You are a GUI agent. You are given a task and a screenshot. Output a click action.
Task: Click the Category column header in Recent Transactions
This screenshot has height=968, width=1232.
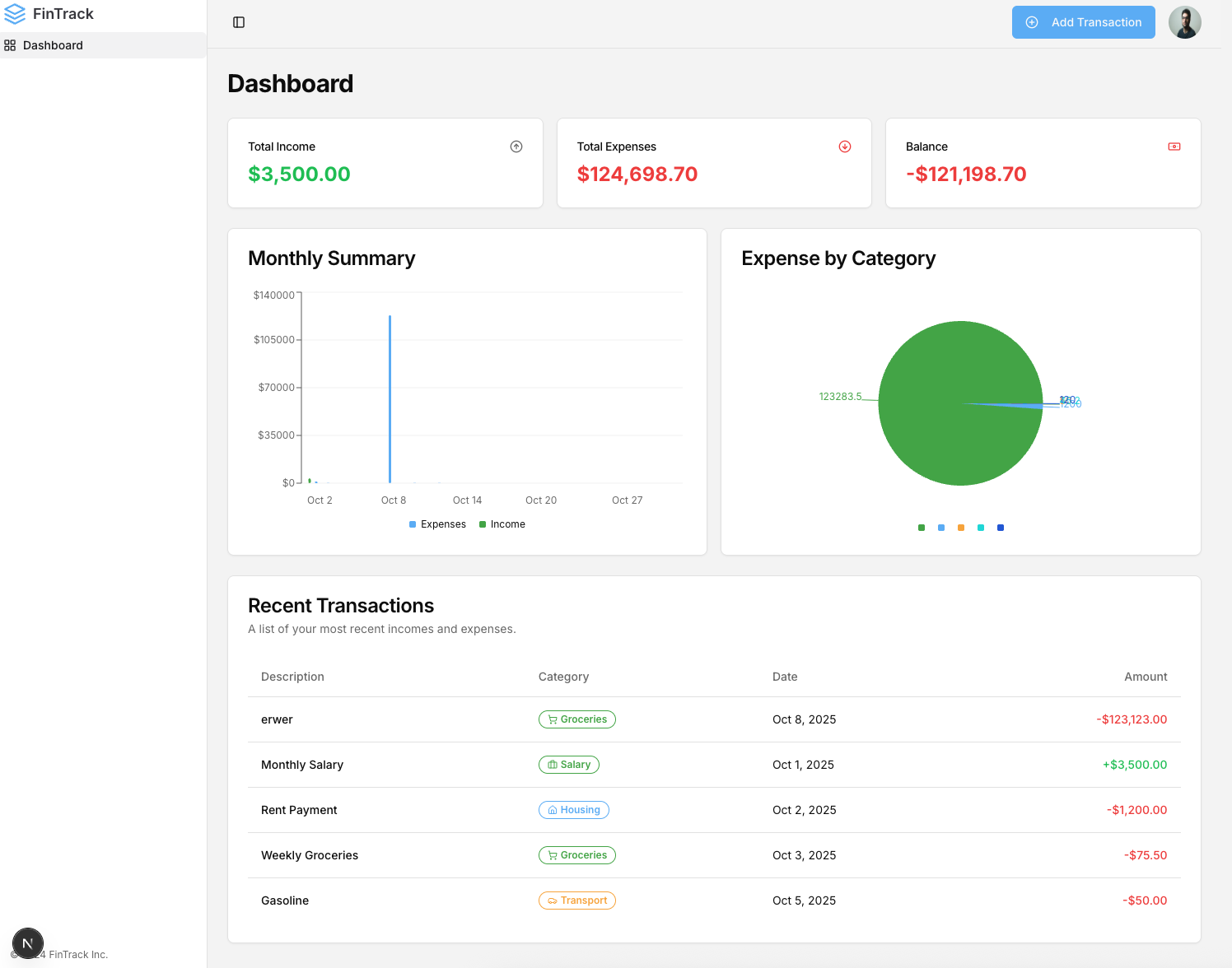tap(563, 677)
